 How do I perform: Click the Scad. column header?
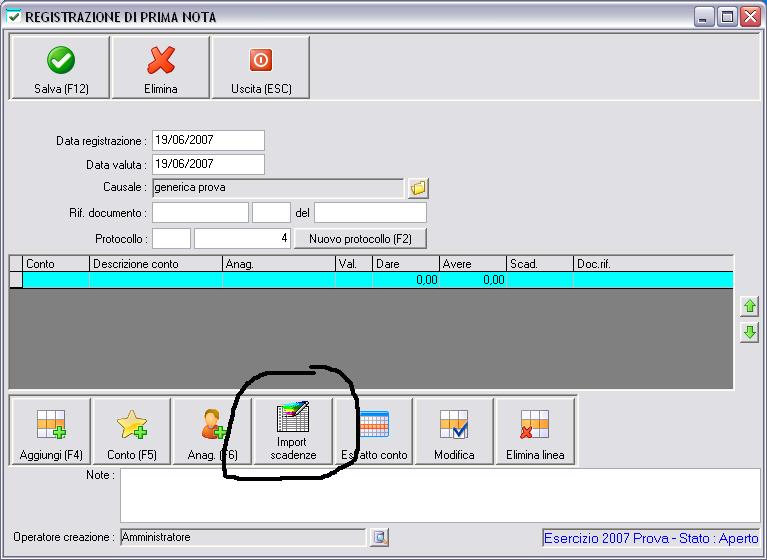(540, 264)
